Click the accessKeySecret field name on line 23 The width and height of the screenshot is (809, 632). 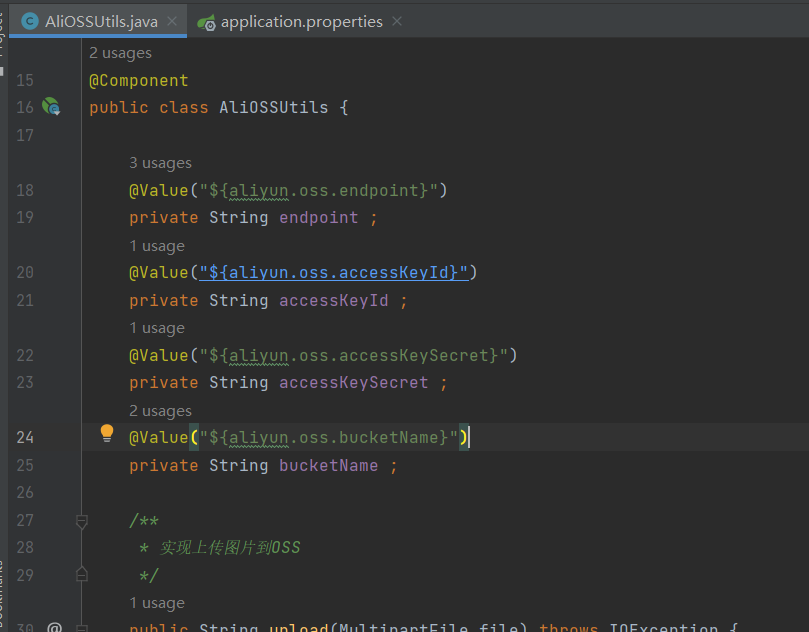pyautogui.click(x=353, y=382)
